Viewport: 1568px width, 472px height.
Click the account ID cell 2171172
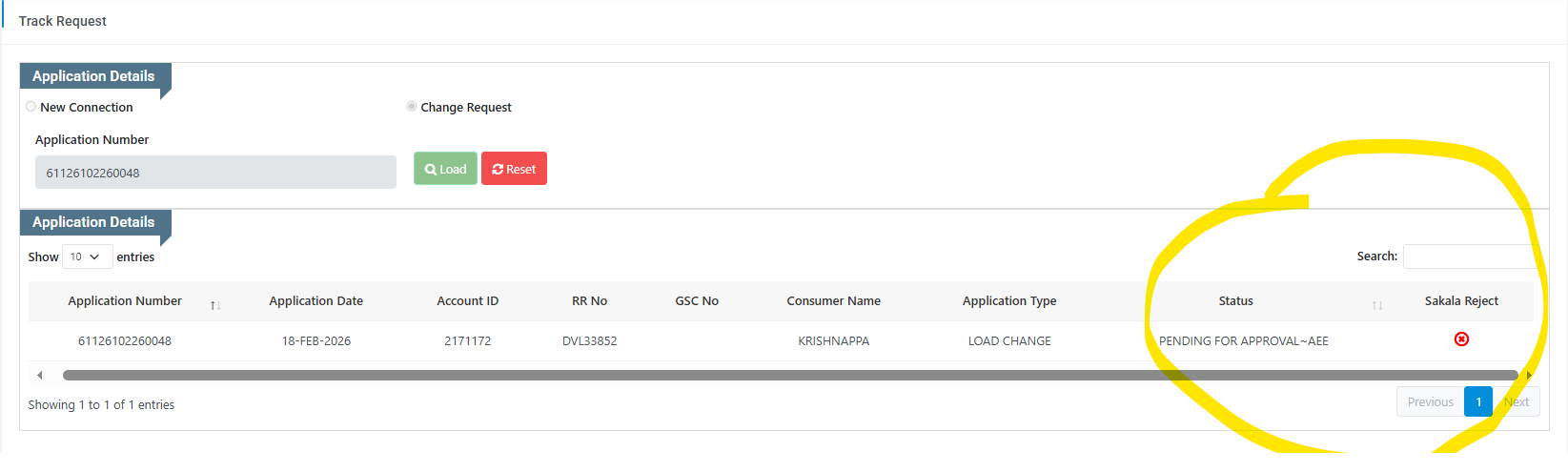point(467,340)
